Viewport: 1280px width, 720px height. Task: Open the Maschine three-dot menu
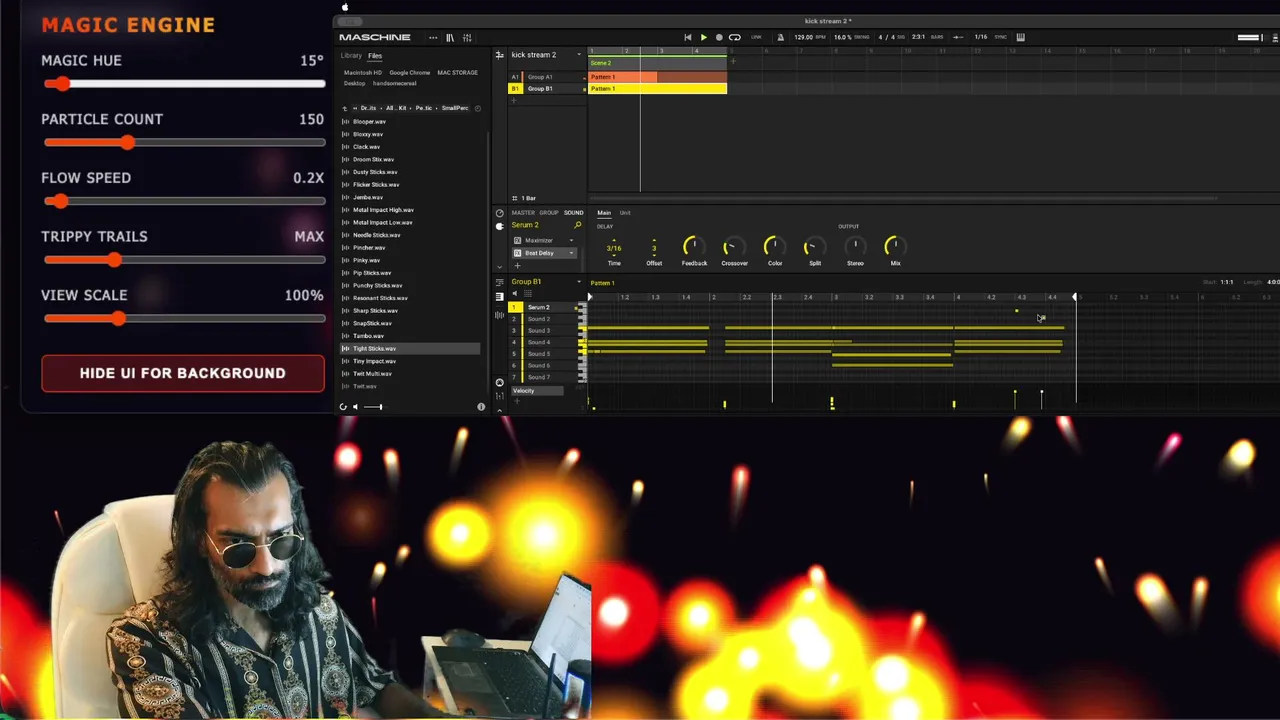[x=433, y=37]
